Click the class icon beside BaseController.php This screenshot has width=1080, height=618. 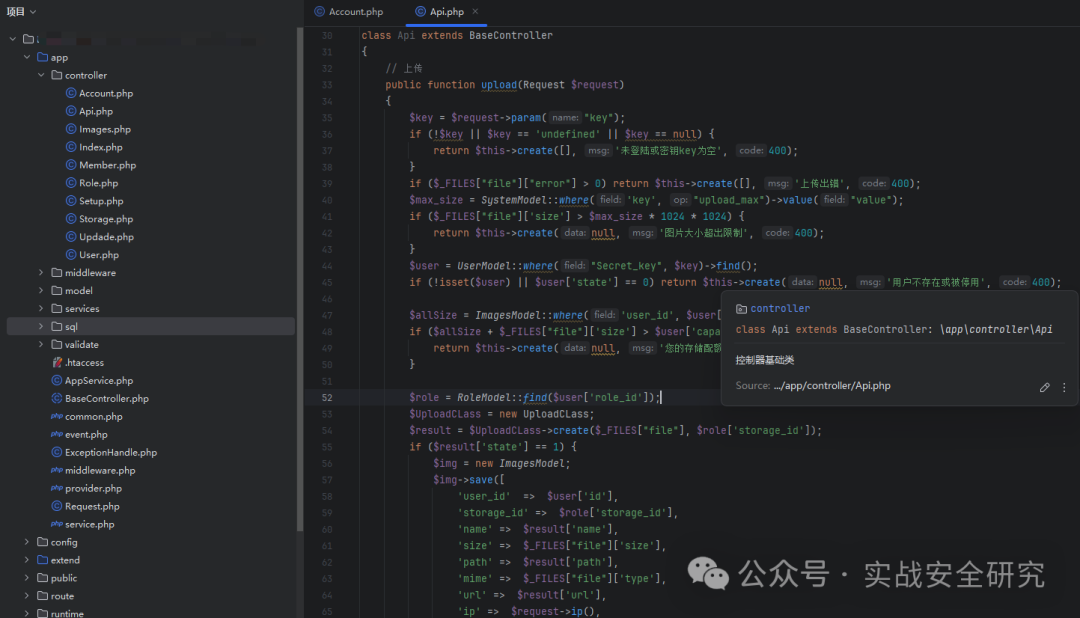56,398
